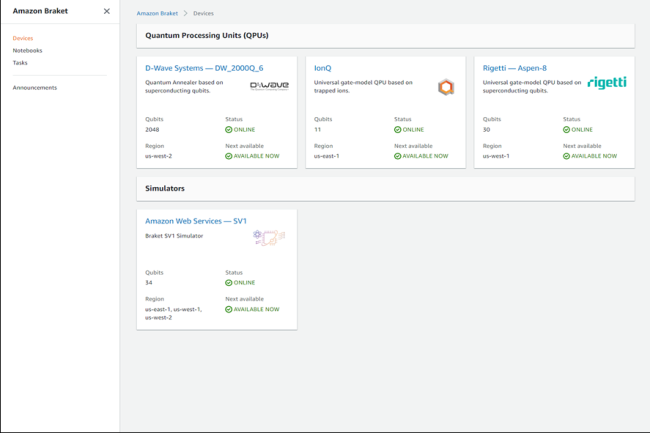The width and height of the screenshot is (650, 433).
Task: Click the Amazon Braket breadcrumb link
Action: (x=156, y=13)
